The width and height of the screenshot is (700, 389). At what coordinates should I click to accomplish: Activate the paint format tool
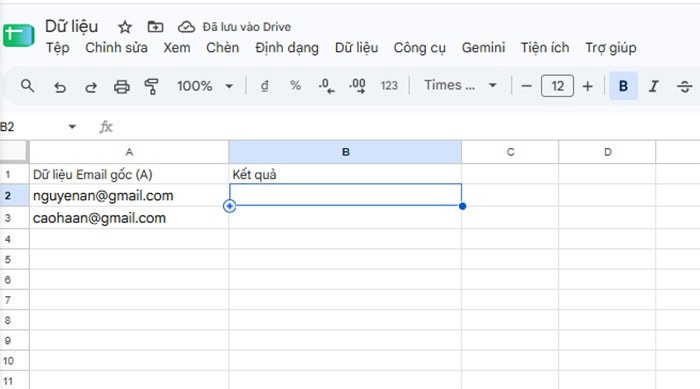(152, 86)
